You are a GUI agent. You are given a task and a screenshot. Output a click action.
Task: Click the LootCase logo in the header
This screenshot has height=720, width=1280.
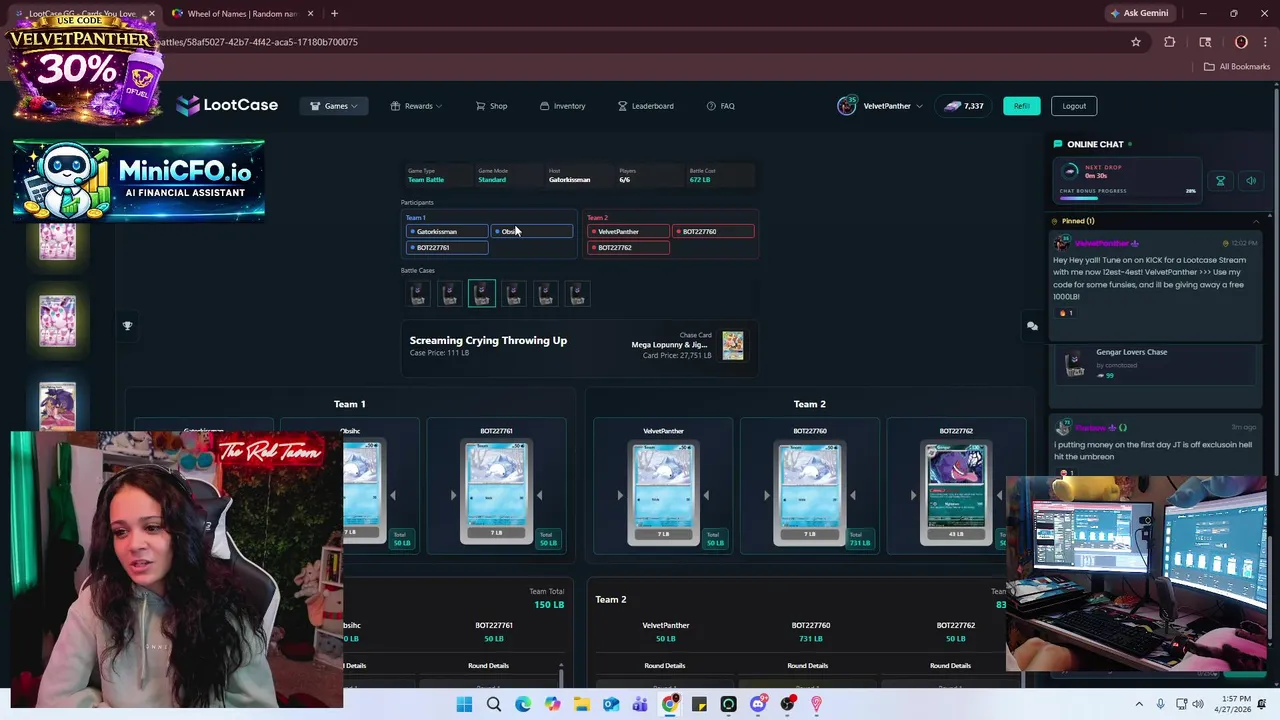click(x=227, y=105)
